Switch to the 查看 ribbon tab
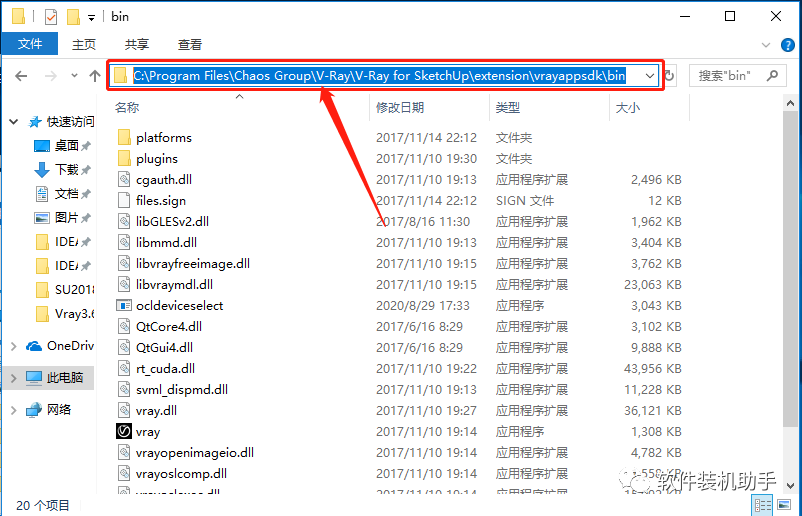This screenshot has width=802, height=516. [190, 44]
